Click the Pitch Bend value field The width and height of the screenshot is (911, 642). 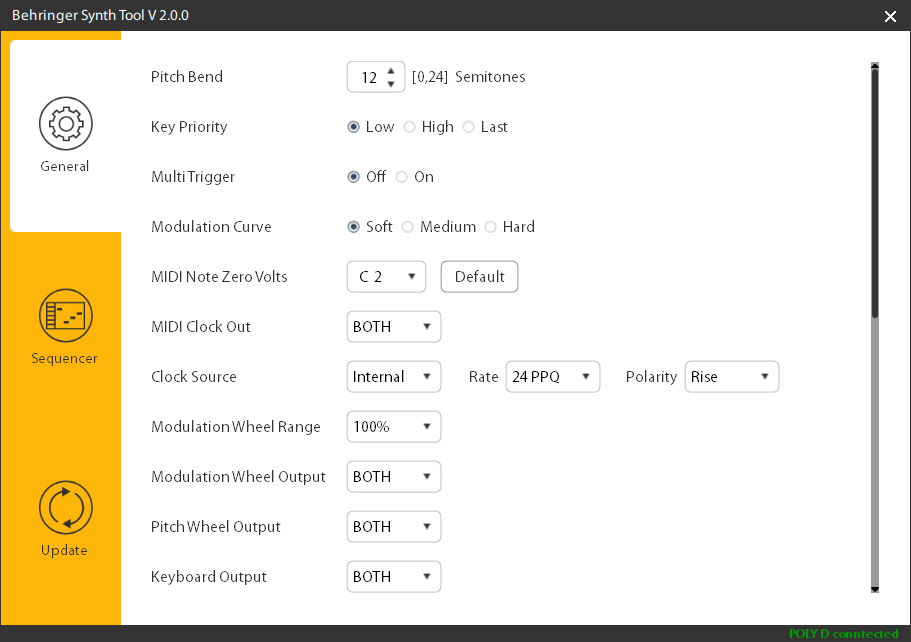[x=367, y=77]
